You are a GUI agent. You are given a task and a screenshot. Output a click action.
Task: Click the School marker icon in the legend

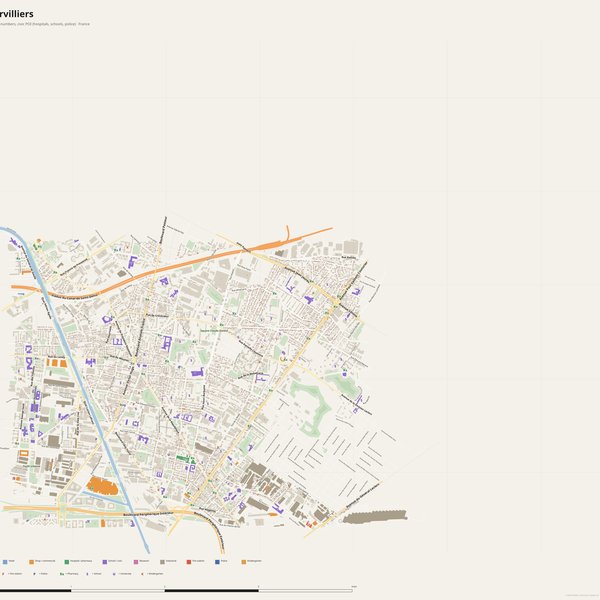(x=87, y=574)
